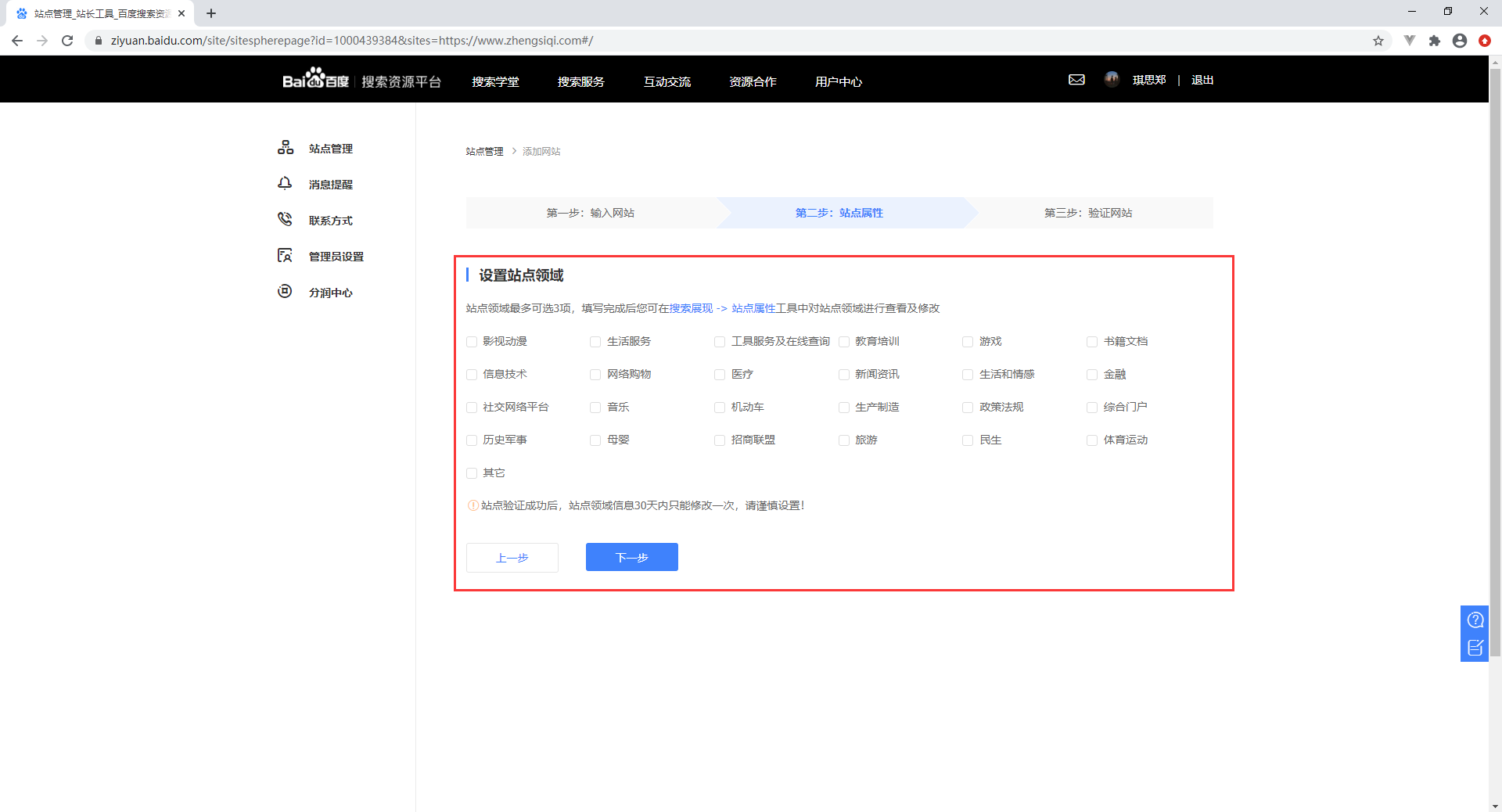This screenshot has width=1502, height=812.
Task: Check the 影视动漫 checkbox
Action: (472, 342)
